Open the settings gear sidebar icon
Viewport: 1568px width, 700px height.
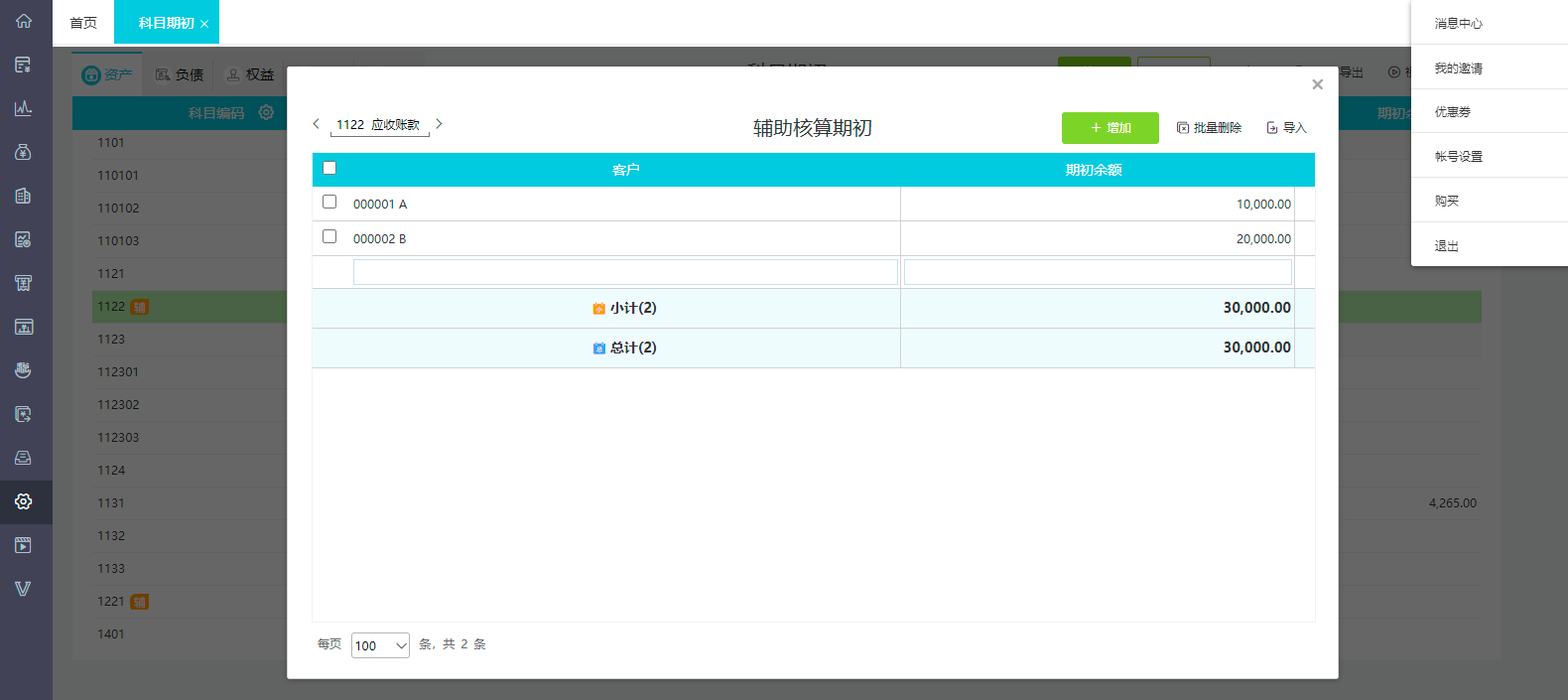(x=24, y=501)
